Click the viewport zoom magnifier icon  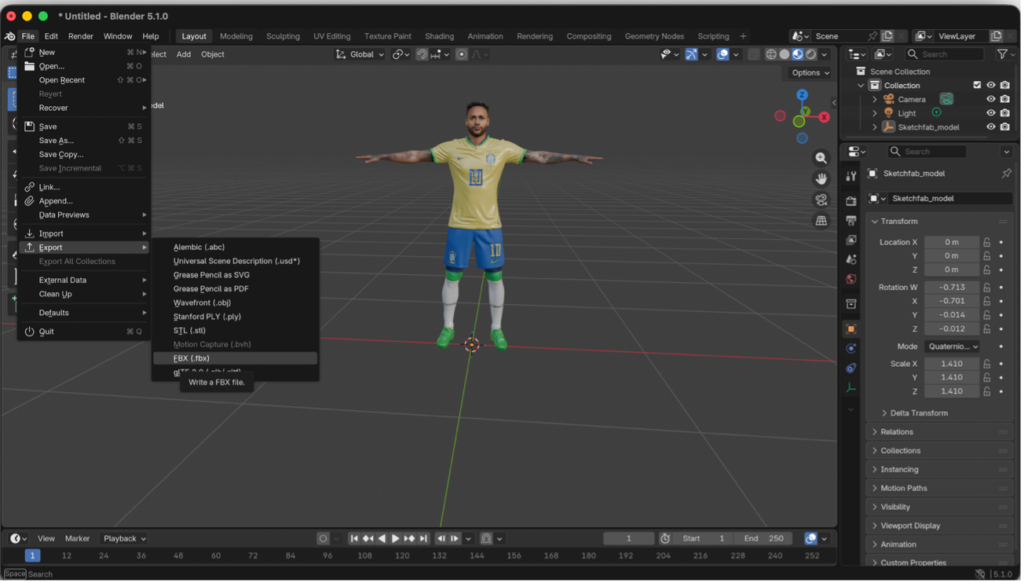821,158
